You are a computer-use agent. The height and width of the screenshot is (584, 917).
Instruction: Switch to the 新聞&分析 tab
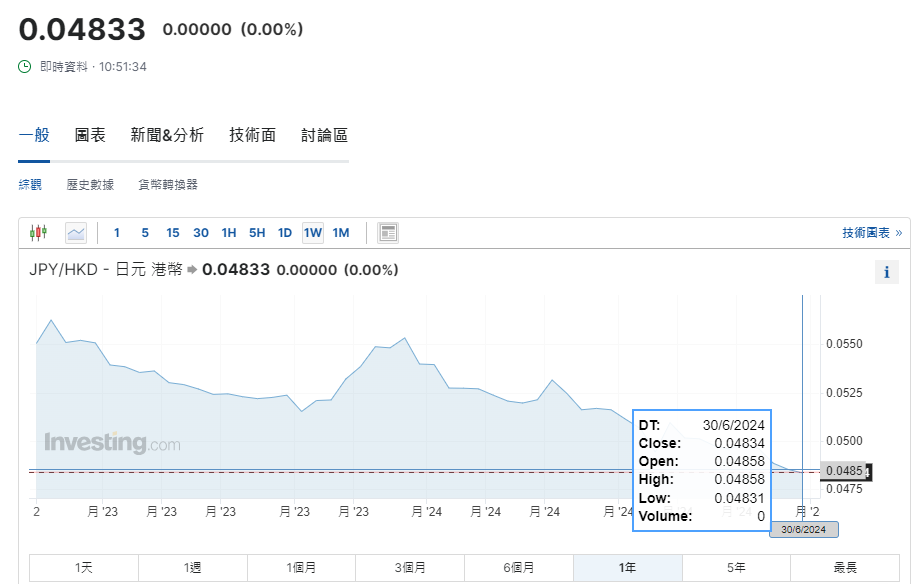(167, 135)
